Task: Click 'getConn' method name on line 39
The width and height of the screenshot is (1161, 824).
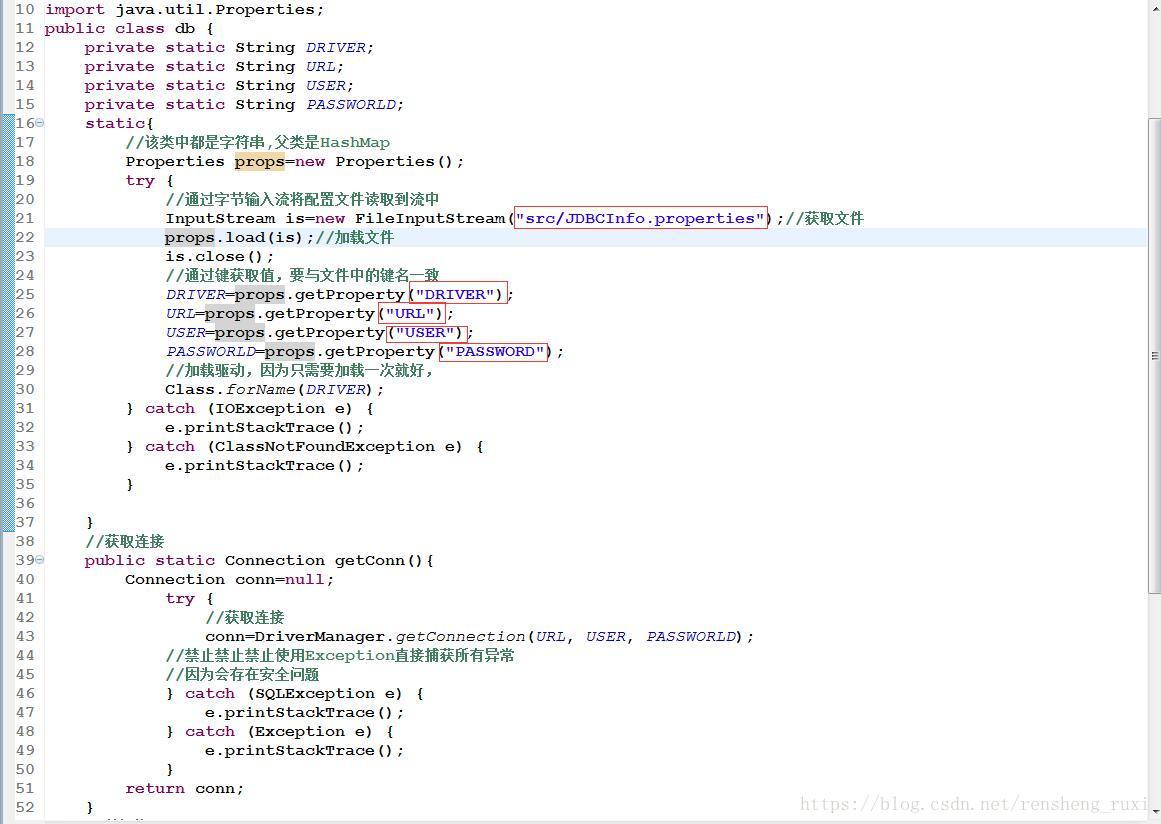Action: [x=369, y=560]
